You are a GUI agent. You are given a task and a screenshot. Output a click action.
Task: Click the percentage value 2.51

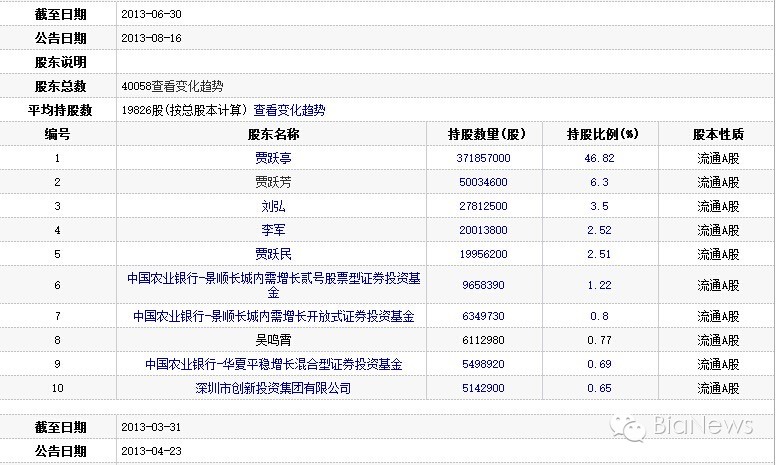point(599,254)
